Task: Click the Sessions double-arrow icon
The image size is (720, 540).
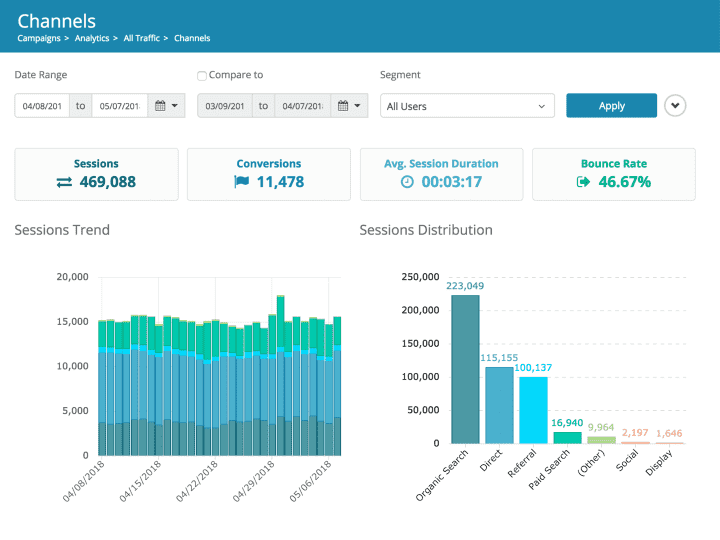Action: 64,182
